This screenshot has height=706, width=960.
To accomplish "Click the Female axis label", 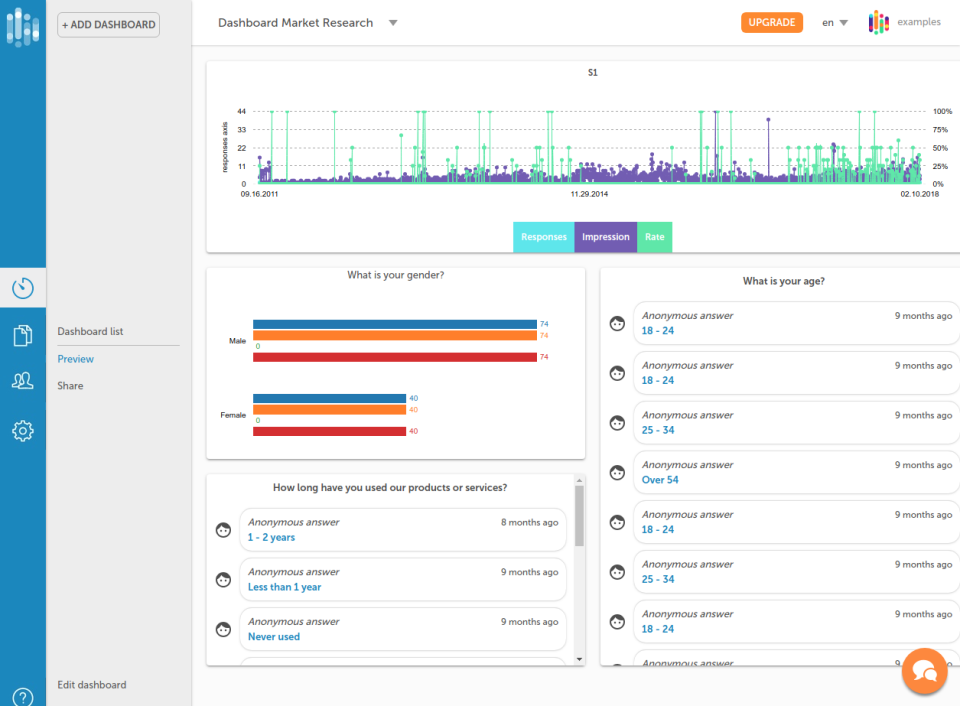I will click(233, 415).
